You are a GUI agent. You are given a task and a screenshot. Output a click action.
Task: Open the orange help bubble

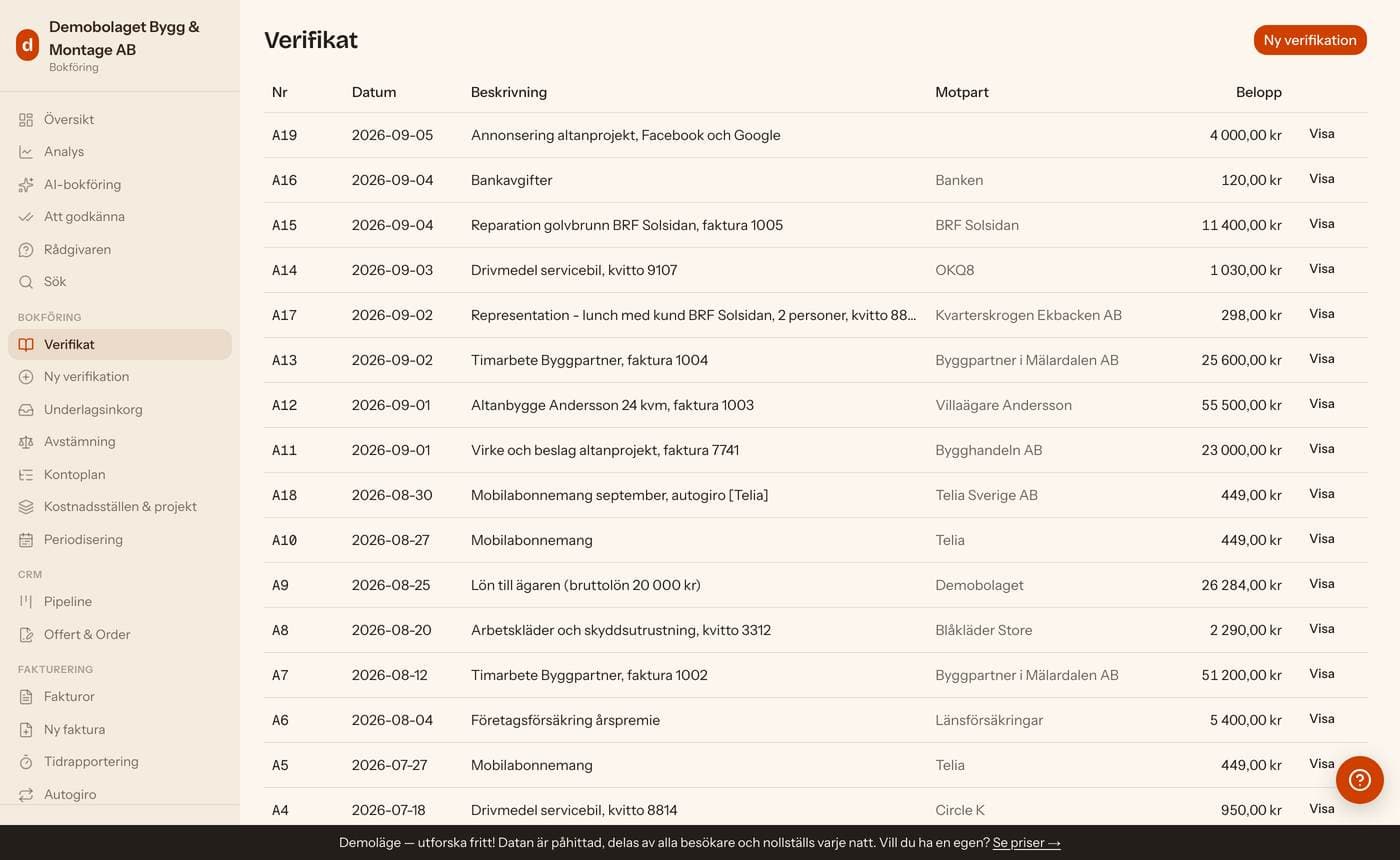coord(1360,780)
